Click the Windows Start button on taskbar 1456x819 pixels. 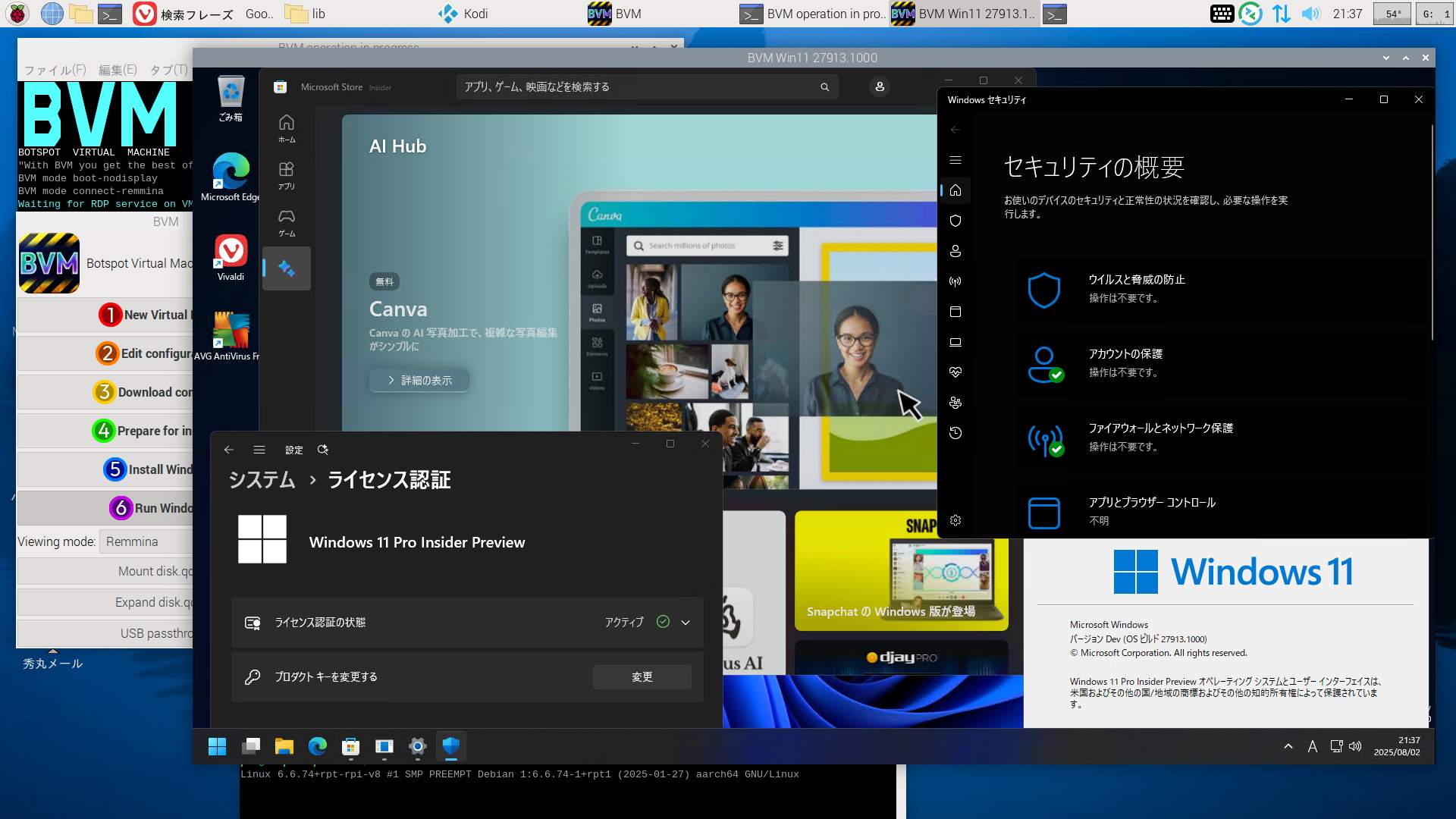(217, 747)
